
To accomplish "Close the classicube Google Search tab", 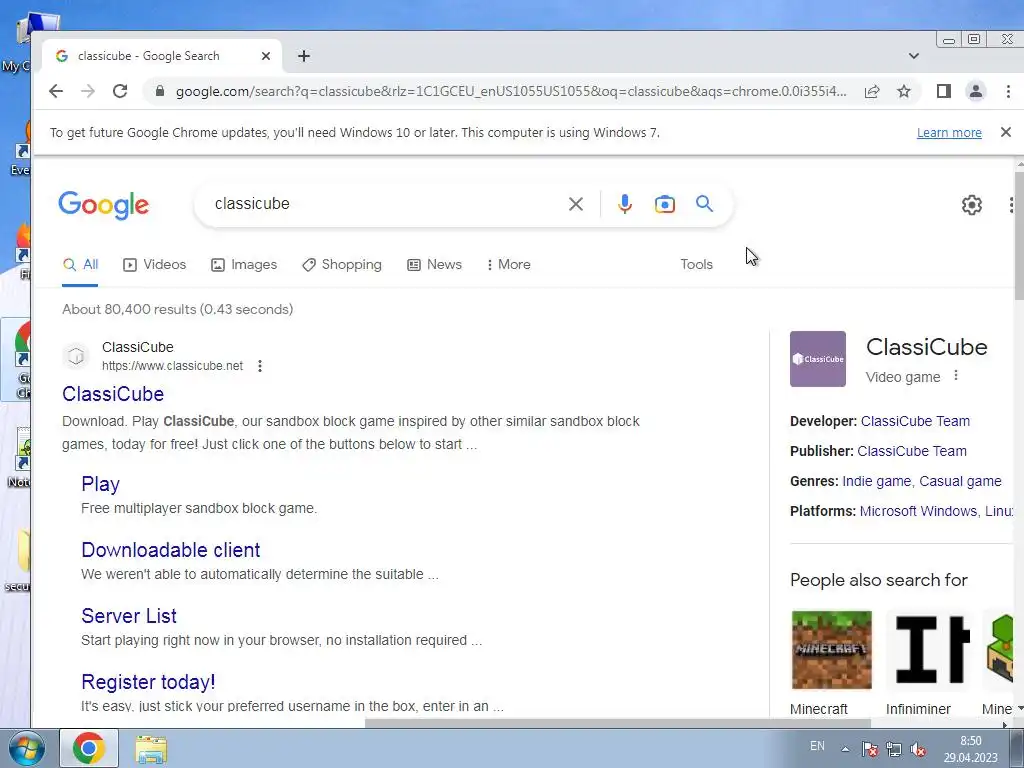I will pyautogui.click(x=266, y=56).
